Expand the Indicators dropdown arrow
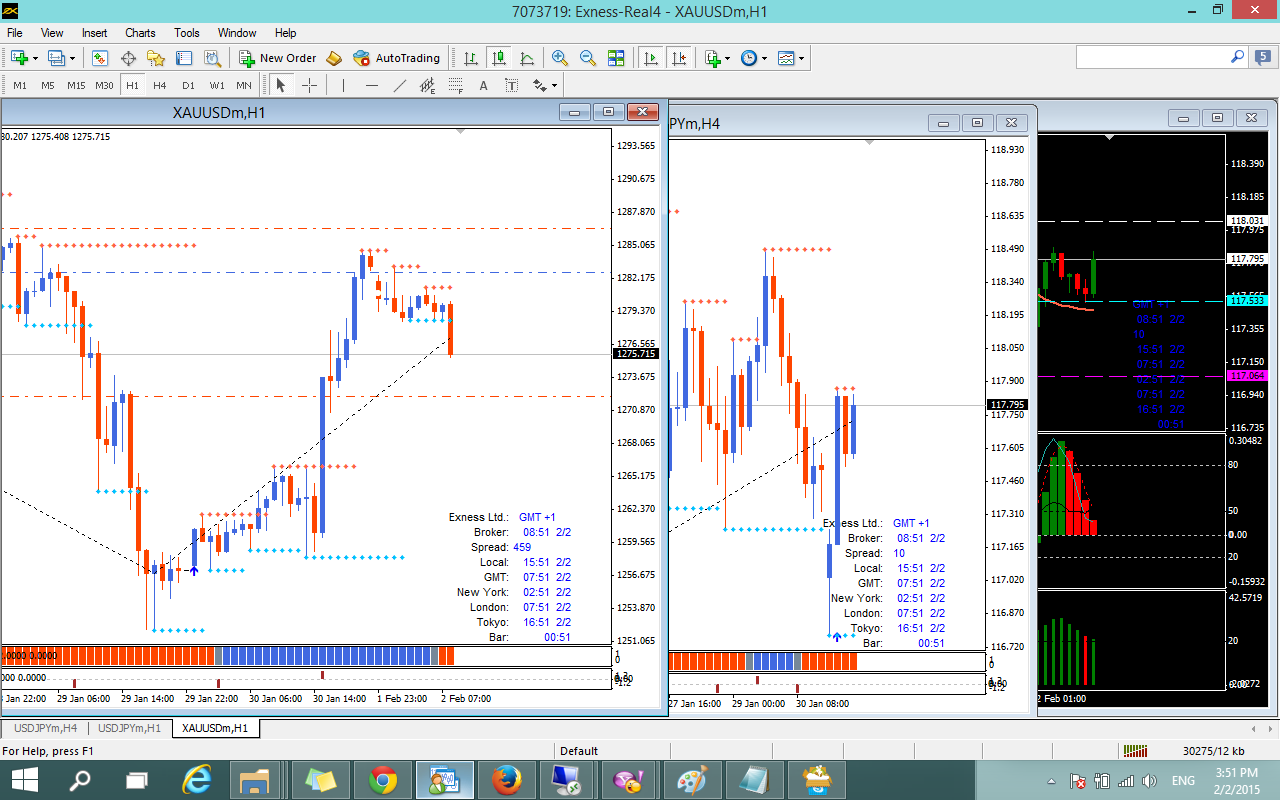This screenshot has height=800, width=1280. pos(728,58)
